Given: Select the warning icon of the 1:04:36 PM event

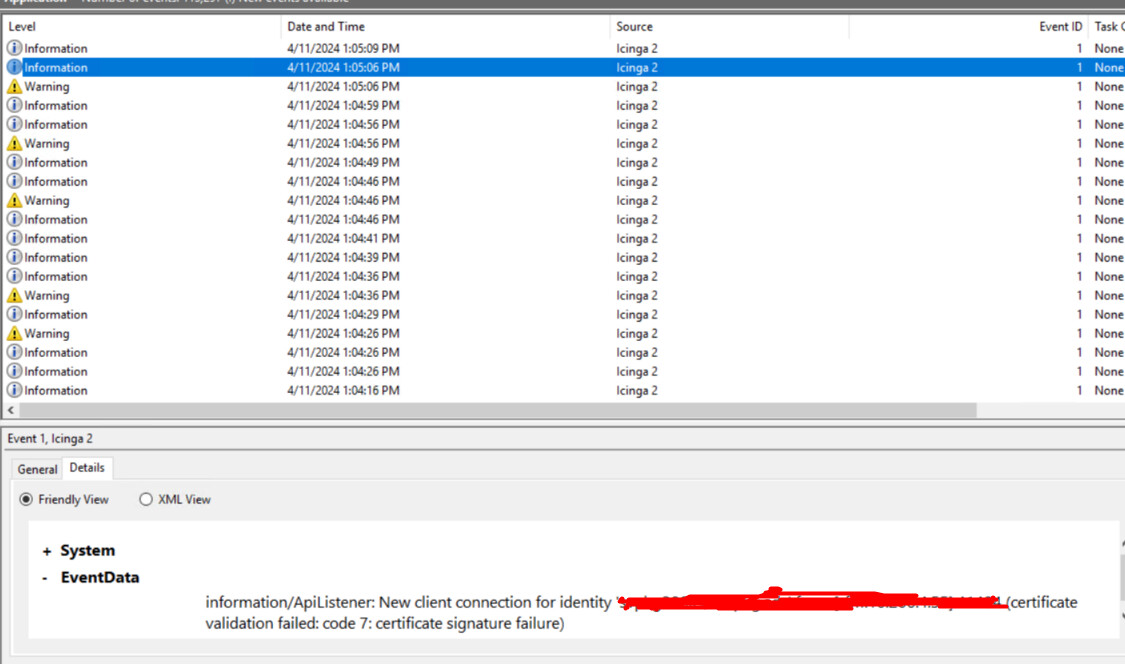Looking at the screenshot, I should (14, 295).
